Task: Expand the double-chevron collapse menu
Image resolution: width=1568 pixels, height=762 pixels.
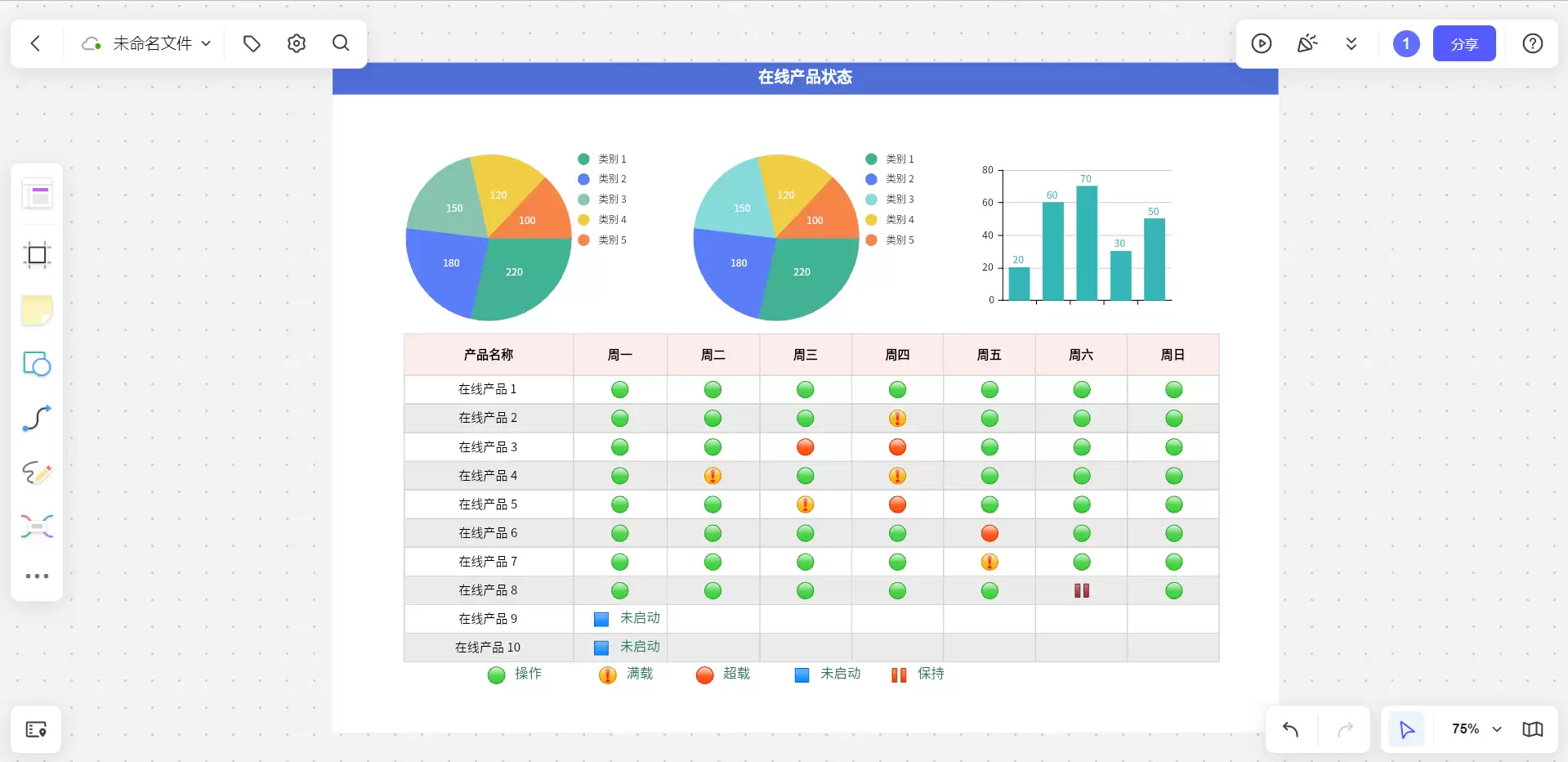Action: coord(1351,43)
